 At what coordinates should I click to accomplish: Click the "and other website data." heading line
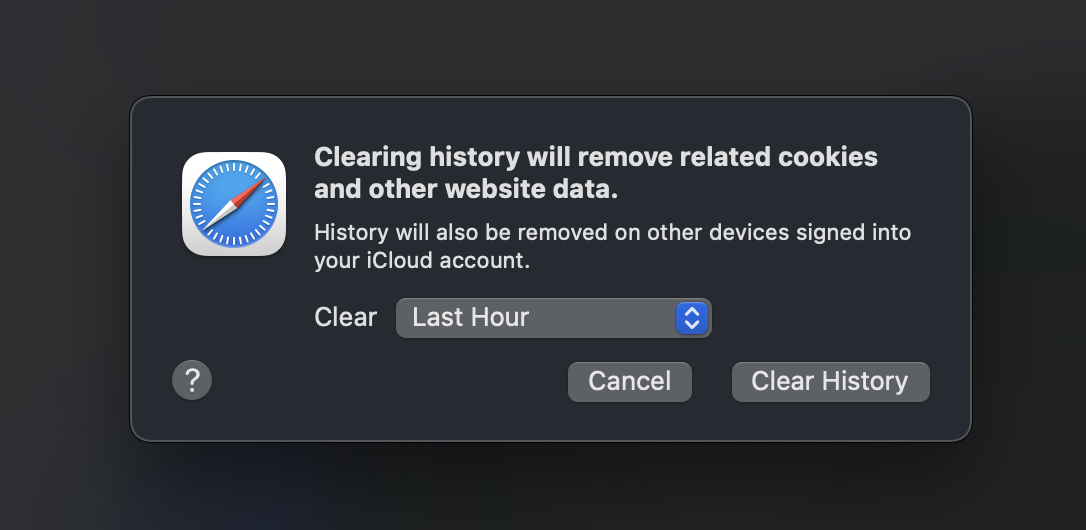(x=466, y=188)
